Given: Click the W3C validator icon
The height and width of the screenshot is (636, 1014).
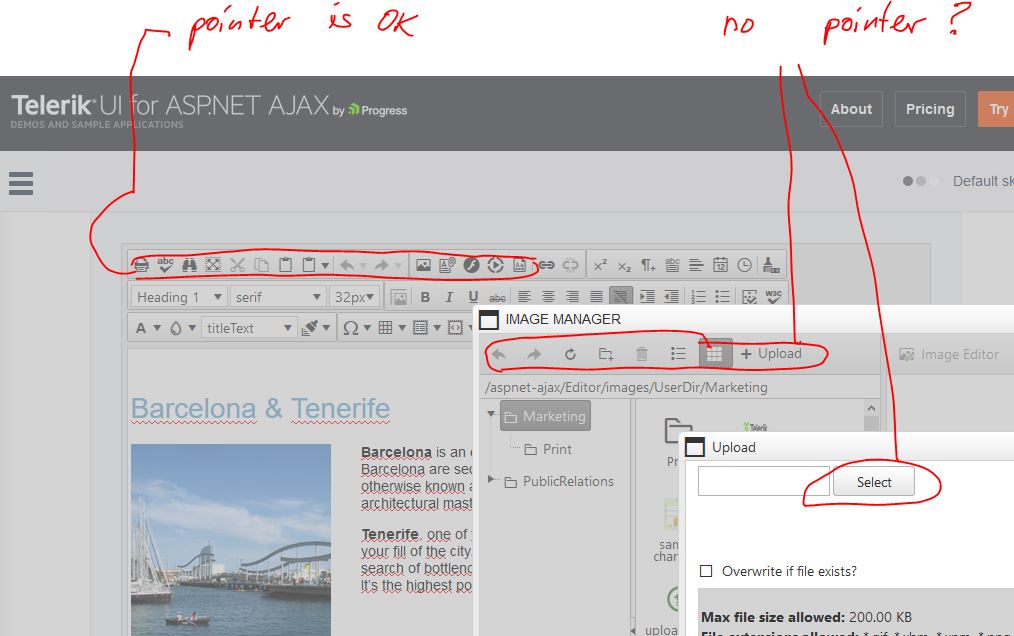Looking at the screenshot, I should [773, 296].
